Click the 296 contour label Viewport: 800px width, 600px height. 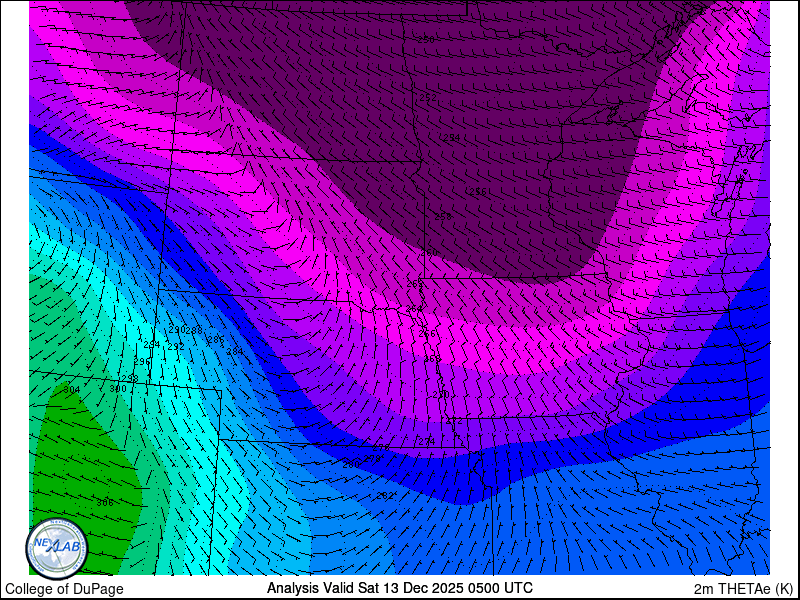(142, 362)
